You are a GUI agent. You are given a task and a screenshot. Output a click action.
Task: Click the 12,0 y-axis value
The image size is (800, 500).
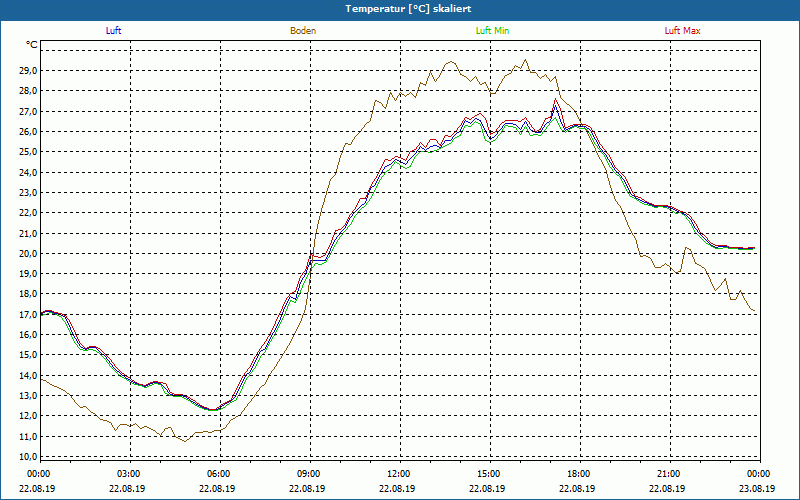28,415
